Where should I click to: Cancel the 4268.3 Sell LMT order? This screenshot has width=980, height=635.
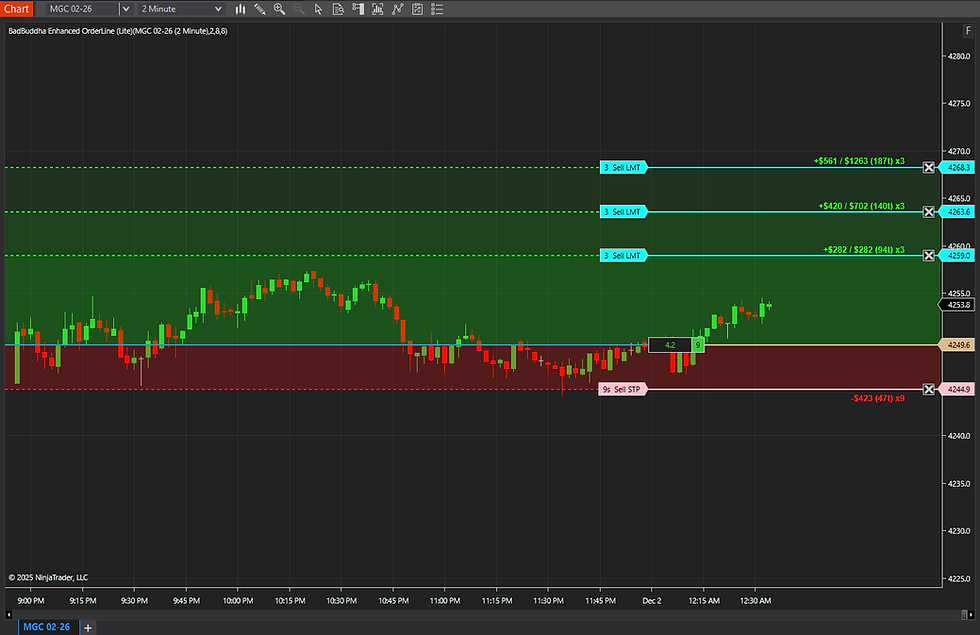tap(929, 168)
